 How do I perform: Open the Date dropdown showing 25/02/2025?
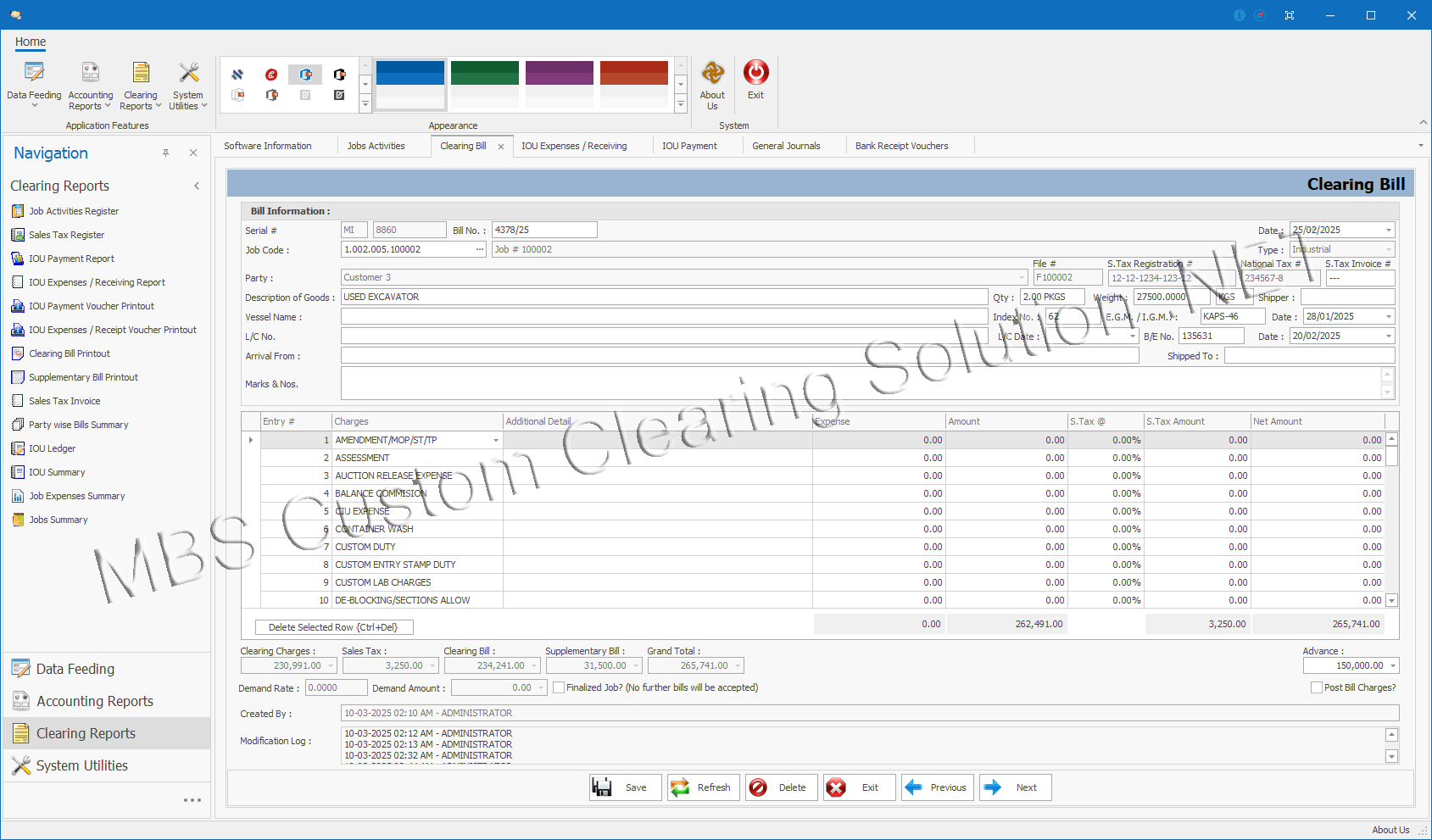tap(1389, 231)
